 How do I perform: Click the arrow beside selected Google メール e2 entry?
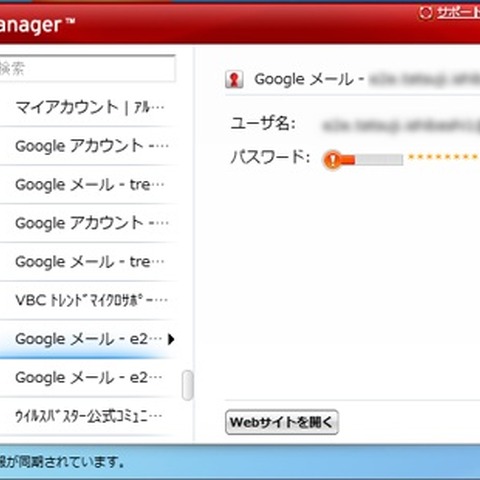pyautogui.click(x=171, y=339)
